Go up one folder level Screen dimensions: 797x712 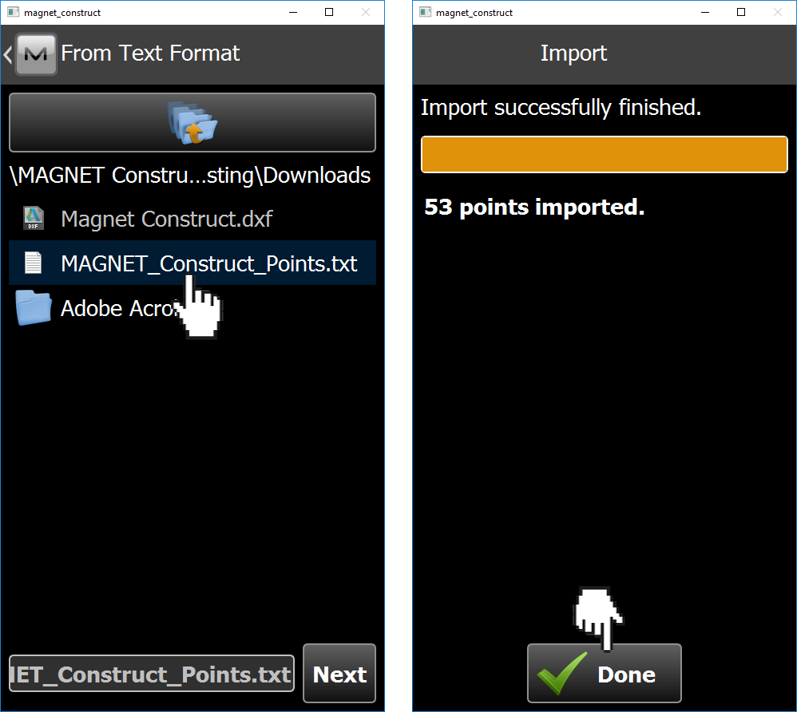[192, 122]
